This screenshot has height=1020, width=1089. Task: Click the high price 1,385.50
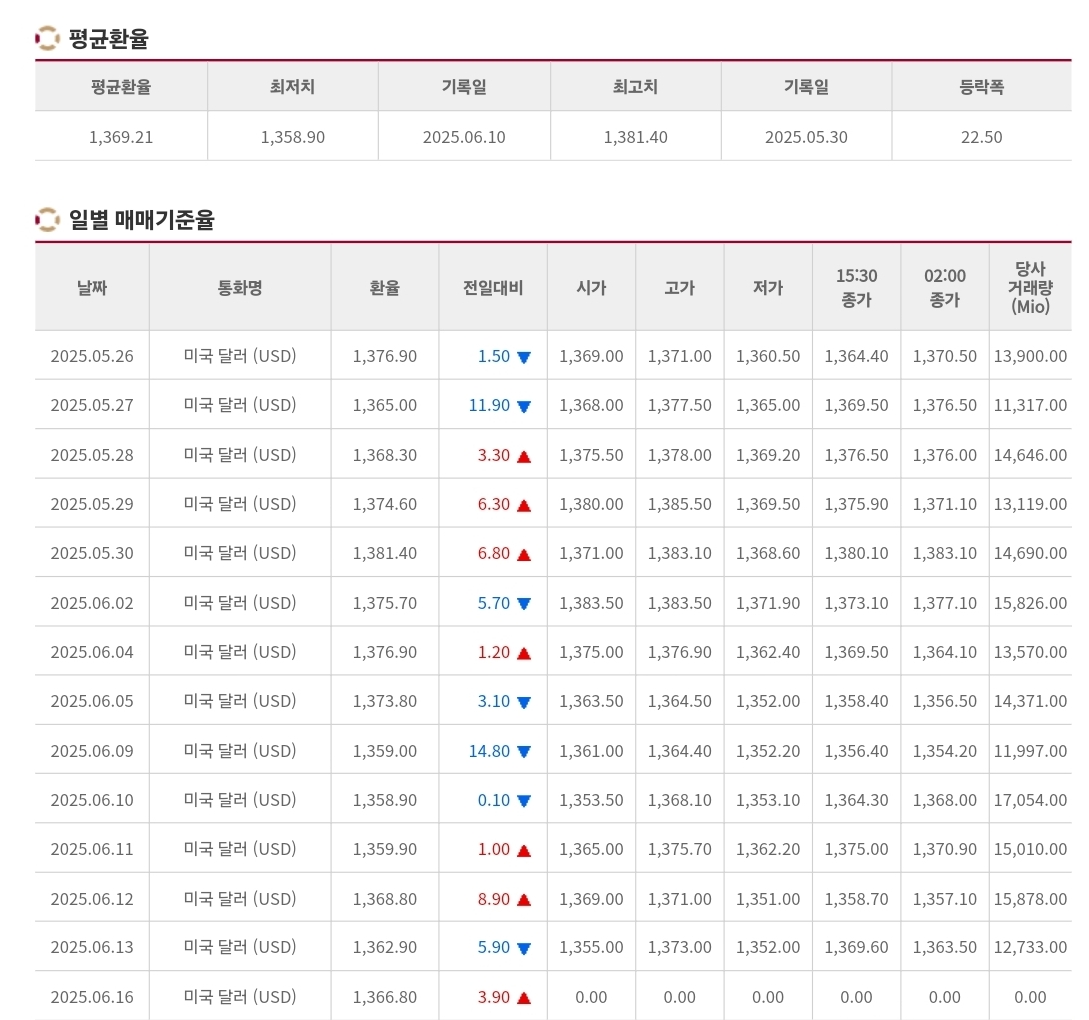click(679, 504)
